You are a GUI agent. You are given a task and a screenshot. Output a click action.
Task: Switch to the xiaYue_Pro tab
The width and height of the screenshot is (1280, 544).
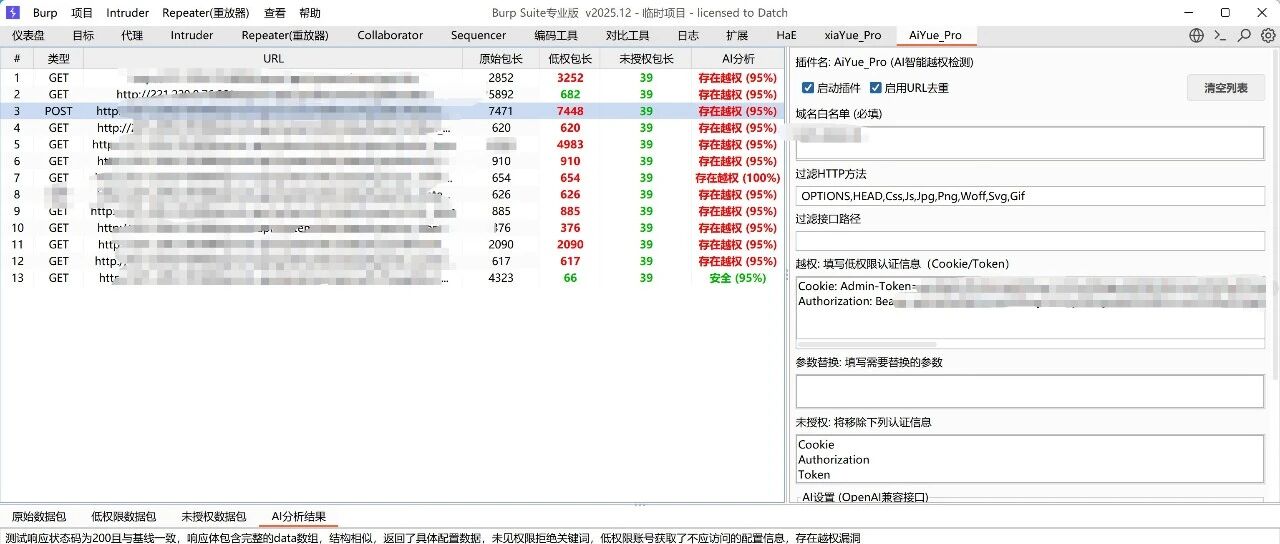coord(853,35)
